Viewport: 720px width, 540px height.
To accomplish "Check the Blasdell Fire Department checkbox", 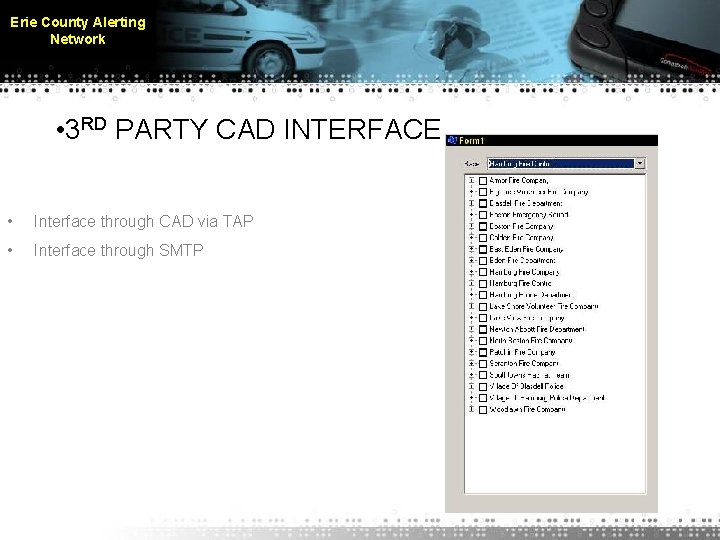I will 483,204.
